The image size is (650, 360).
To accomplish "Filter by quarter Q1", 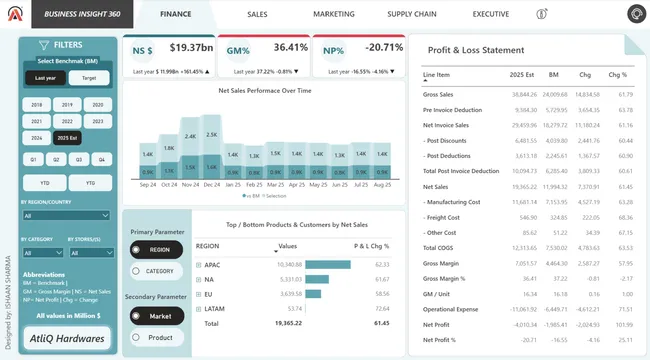I will pyautogui.click(x=33, y=160).
